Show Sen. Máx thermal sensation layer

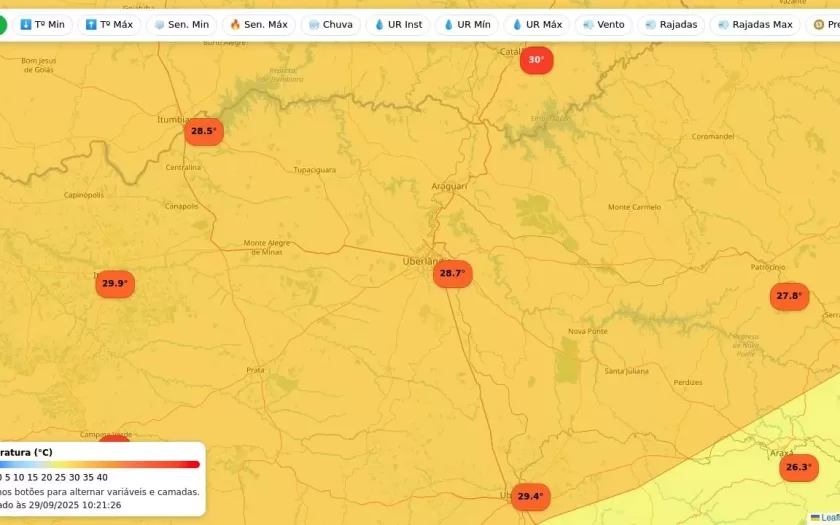[258, 24]
